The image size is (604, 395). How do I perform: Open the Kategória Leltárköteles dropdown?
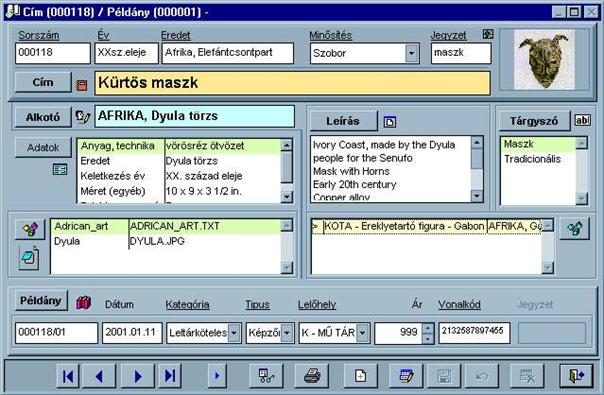pos(234,333)
